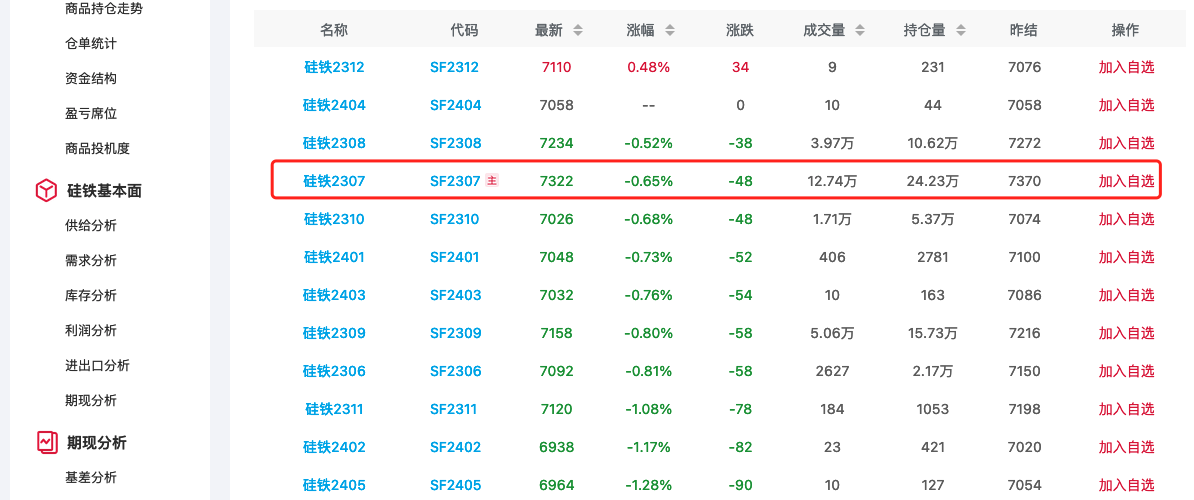Click the 涨跌 column header
Screen dimensions: 1194x500
(x=740, y=30)
